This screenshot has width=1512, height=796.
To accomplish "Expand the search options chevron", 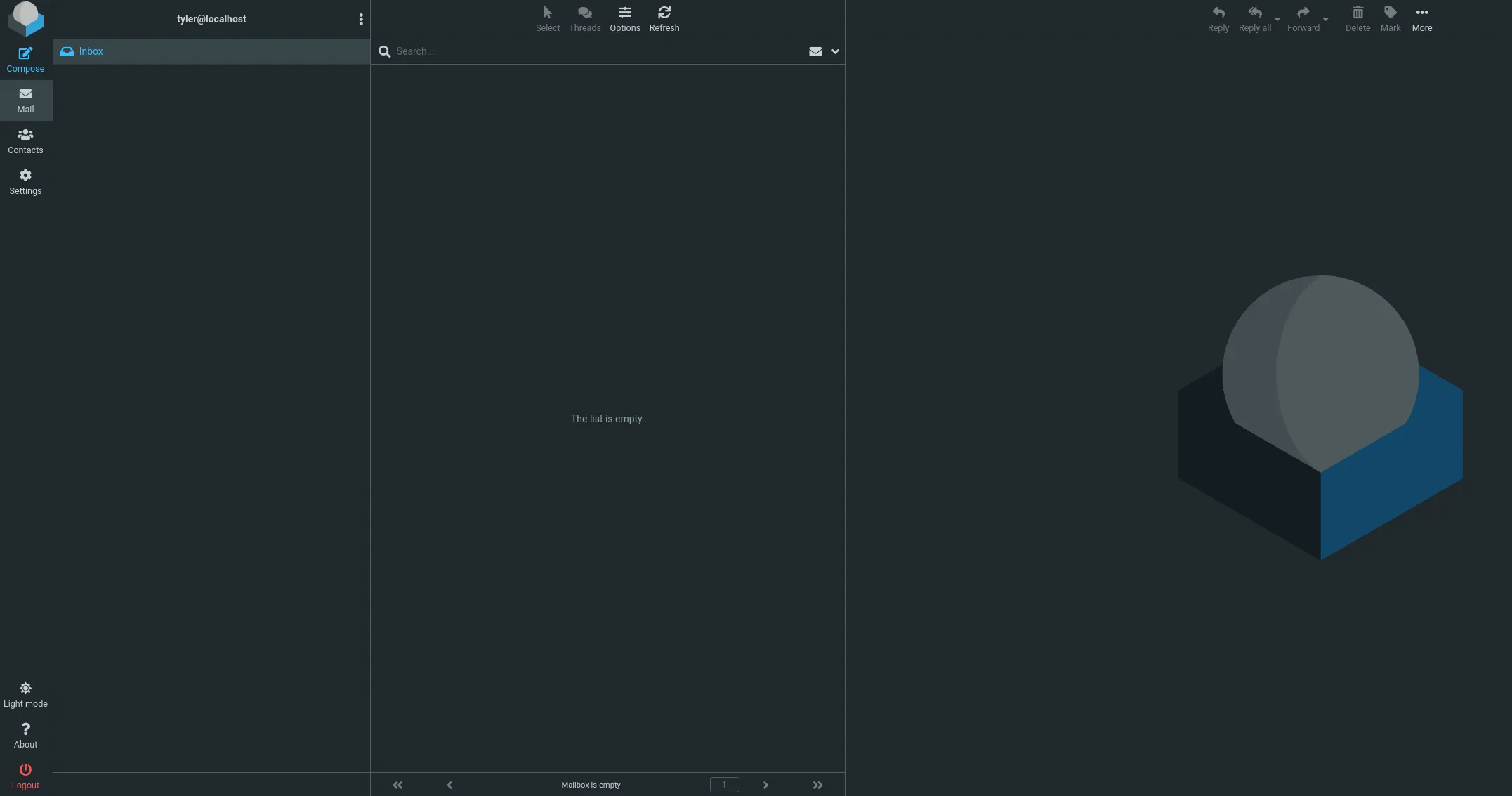I will [835, 51].
